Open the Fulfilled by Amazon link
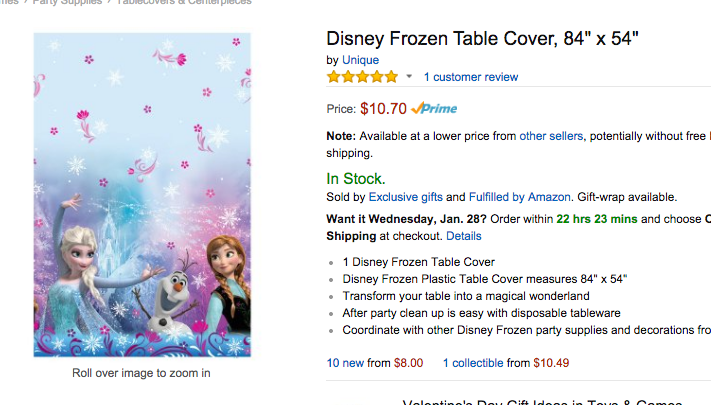Image resolution: width=711 pixels, height=405 pixels. click(520, 197)
